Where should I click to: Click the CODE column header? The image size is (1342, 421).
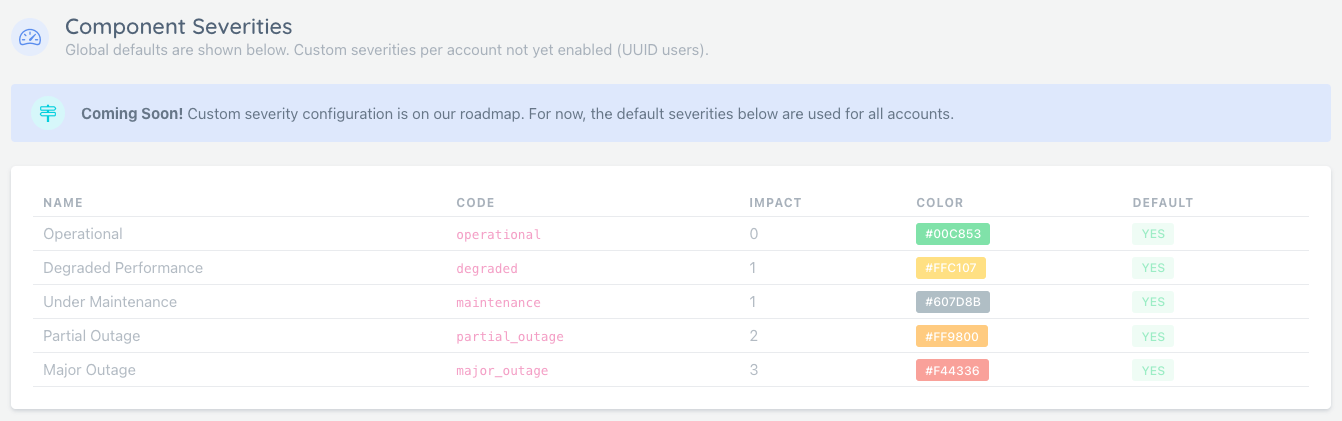475,203
